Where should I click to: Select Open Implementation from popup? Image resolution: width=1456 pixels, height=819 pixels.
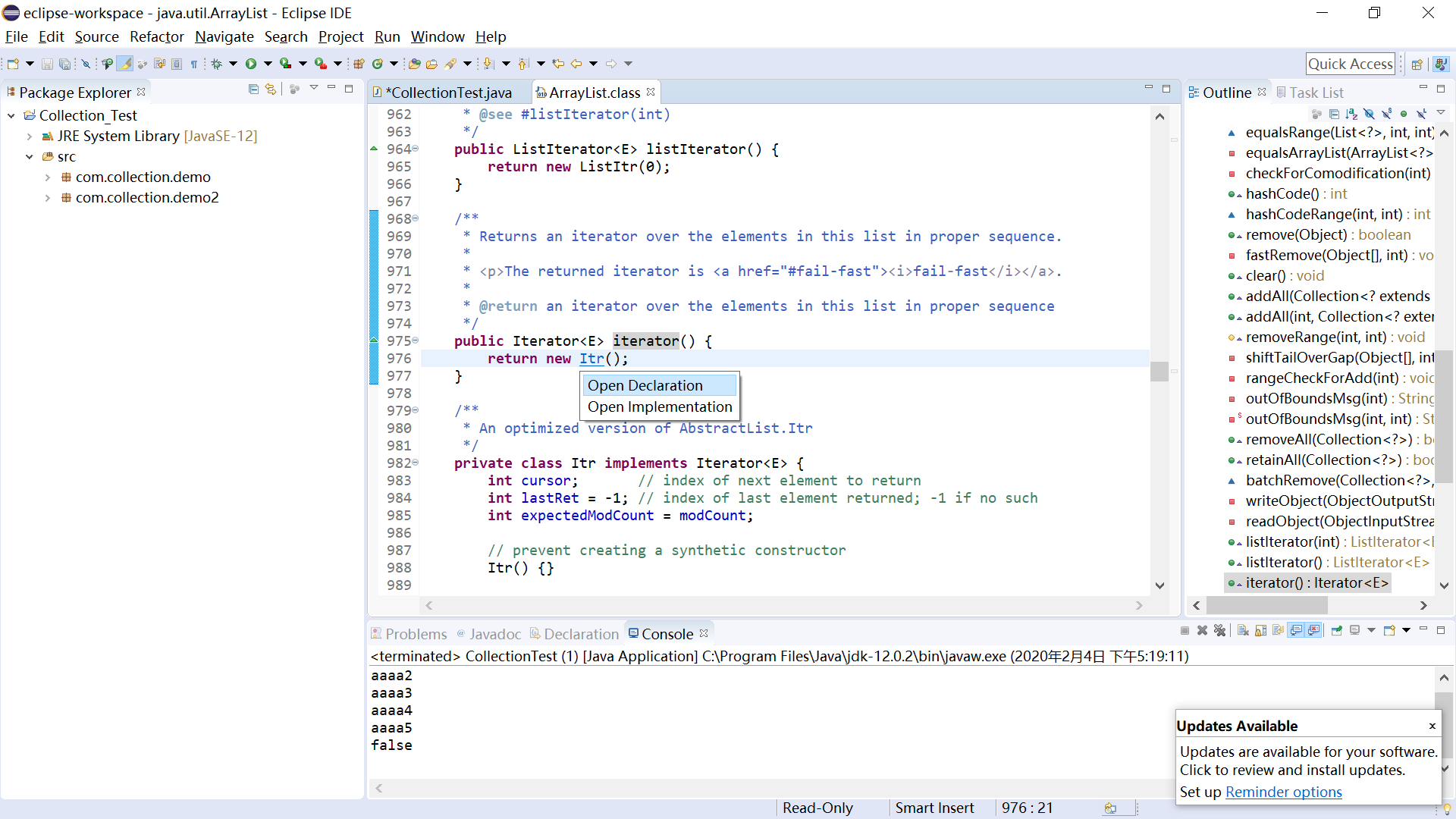[659, 407]
